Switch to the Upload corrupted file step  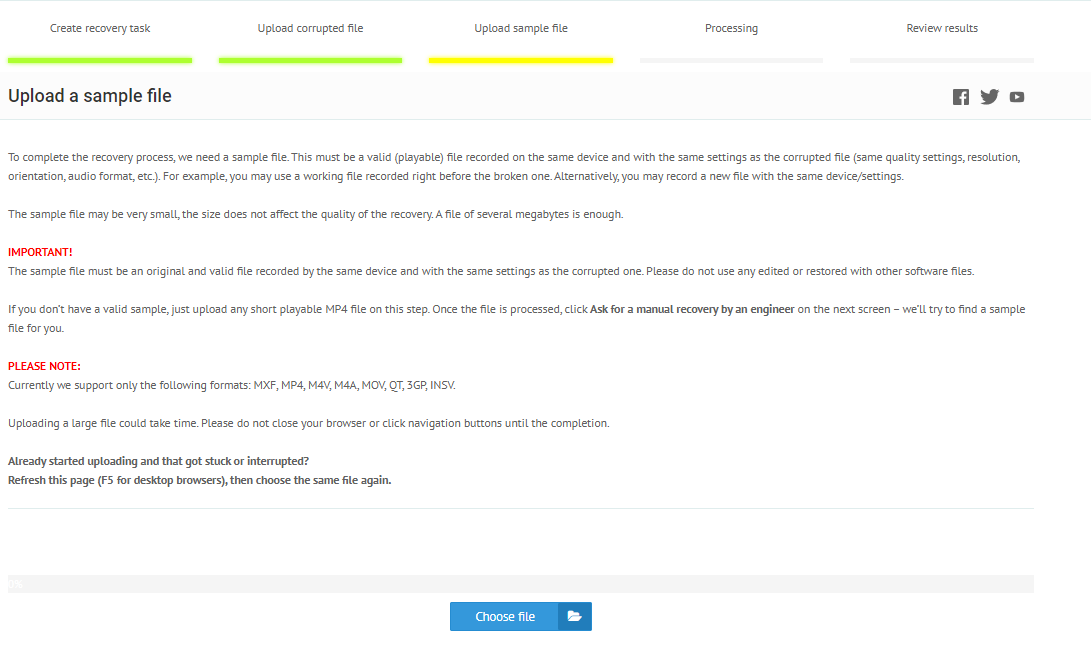point(310,28)
